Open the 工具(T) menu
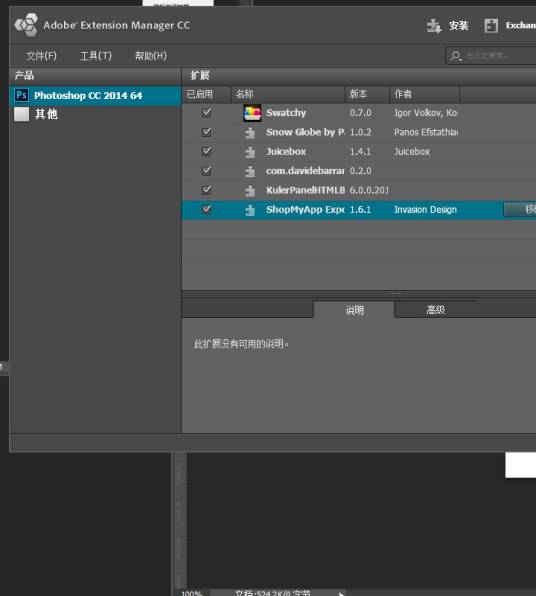Viewport: 536px width, 596px height. 96,56
